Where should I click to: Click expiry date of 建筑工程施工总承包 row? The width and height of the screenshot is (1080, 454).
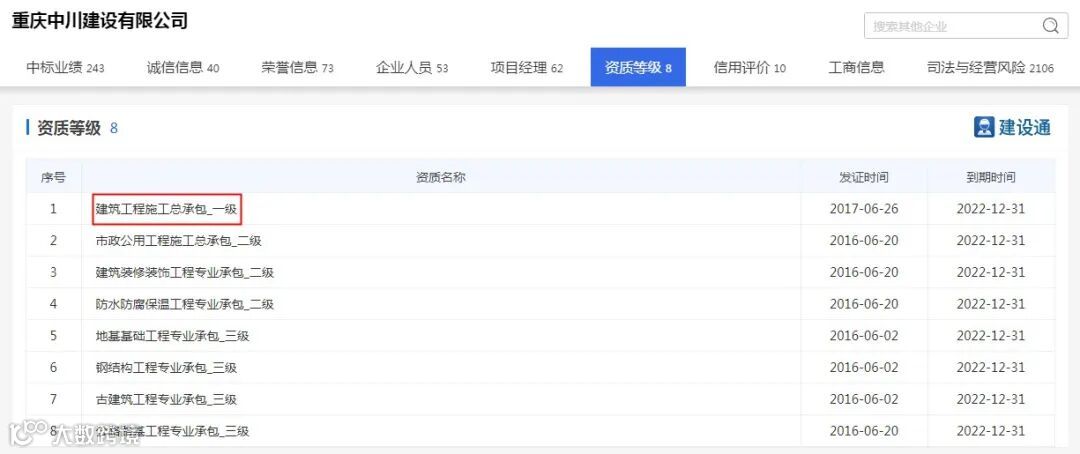point(990,209)
